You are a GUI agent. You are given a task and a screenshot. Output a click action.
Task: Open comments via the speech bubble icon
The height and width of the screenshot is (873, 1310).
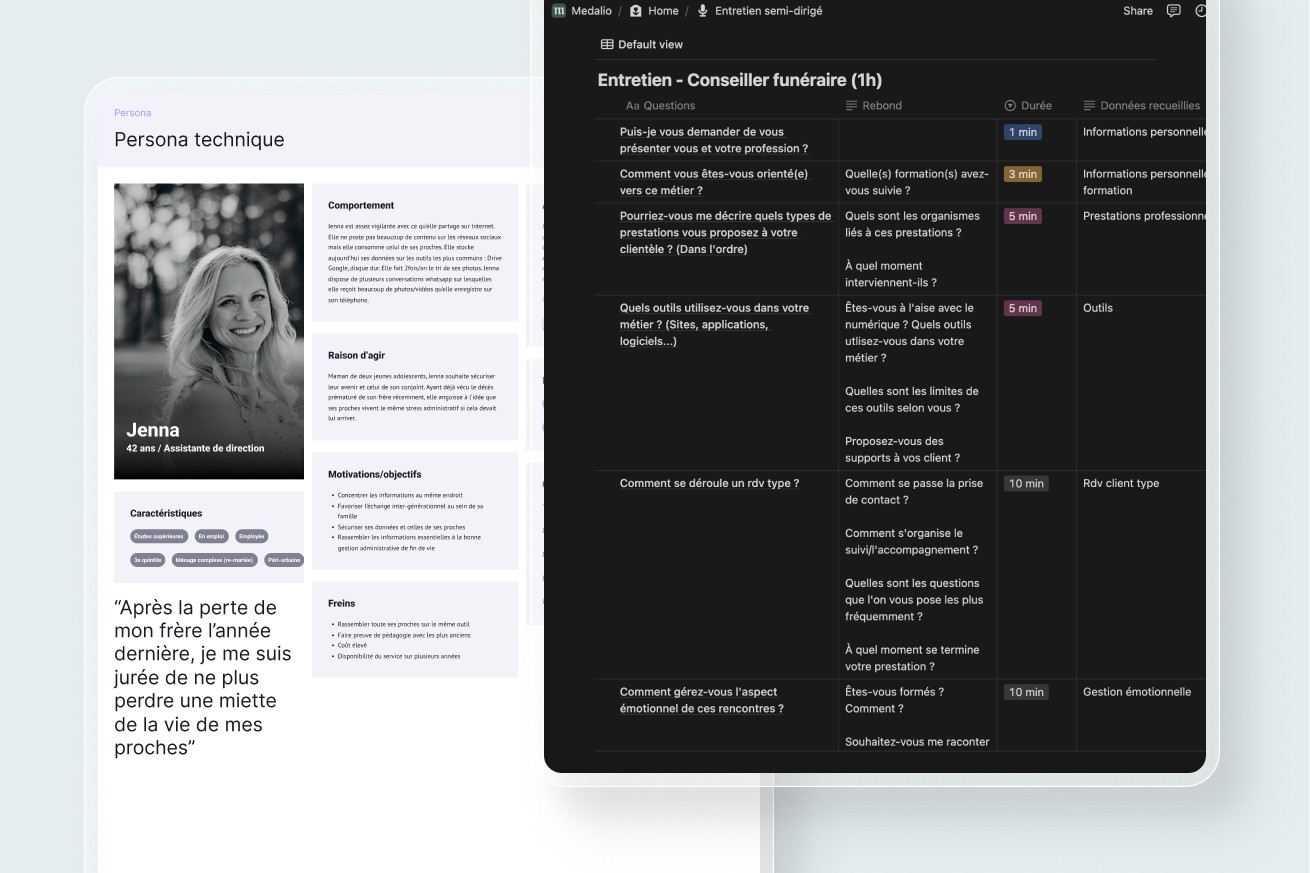point(1172,10)
